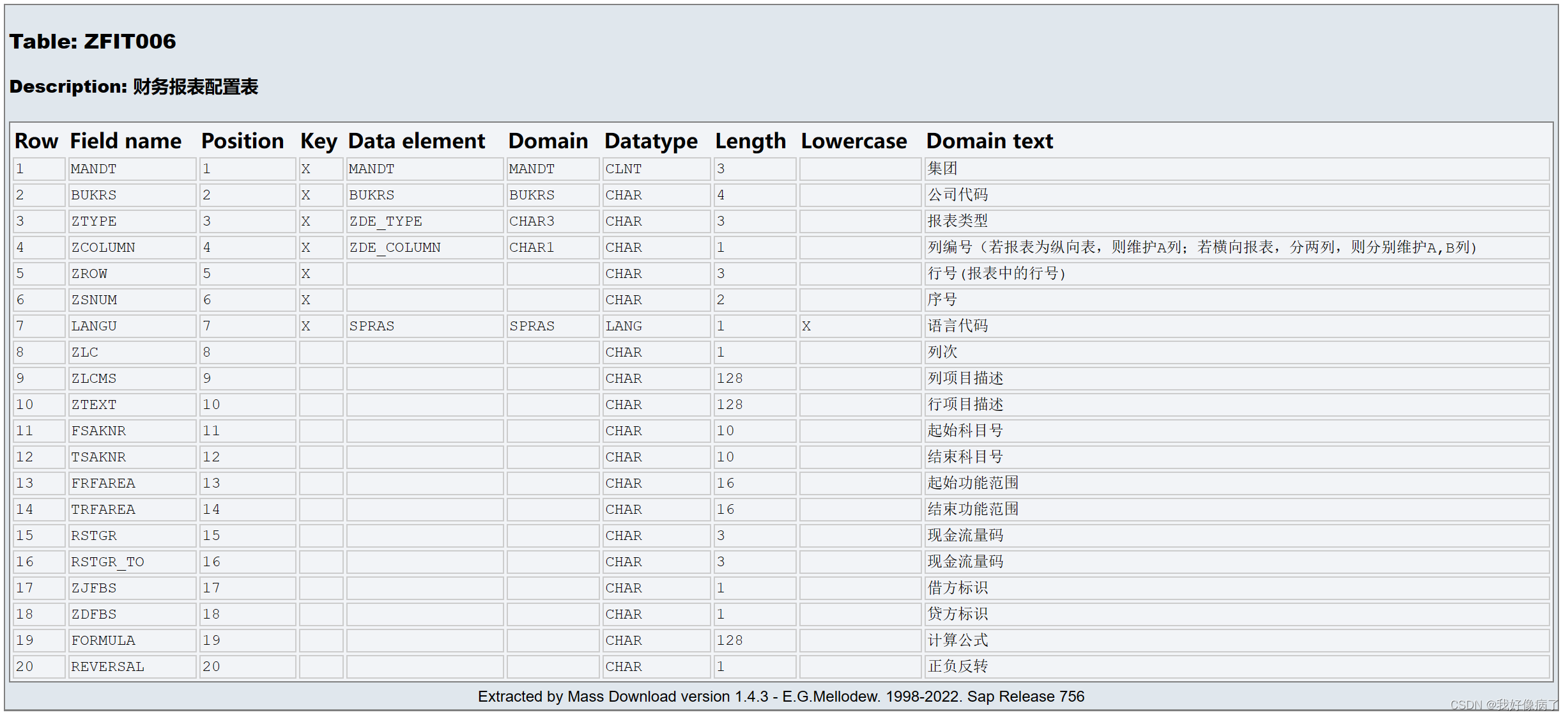Click the Field name column header
Viewport: 1568px width, 717px height.
pyautogui.click(x=125, y=141)
